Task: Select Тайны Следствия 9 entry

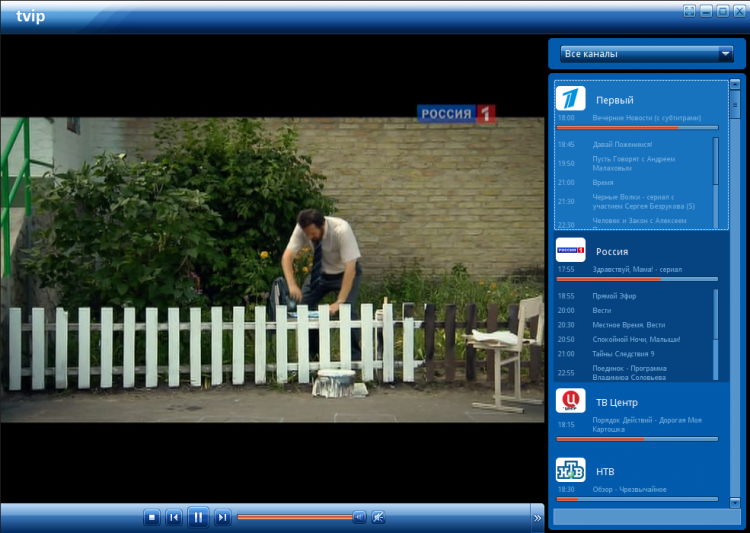Action: pos(623,354)
